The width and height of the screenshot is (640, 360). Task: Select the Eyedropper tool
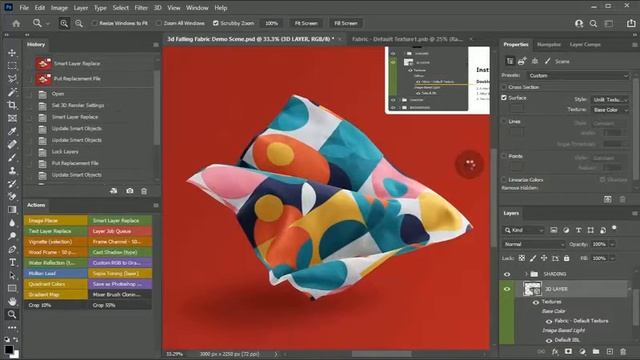click(12, 131)
